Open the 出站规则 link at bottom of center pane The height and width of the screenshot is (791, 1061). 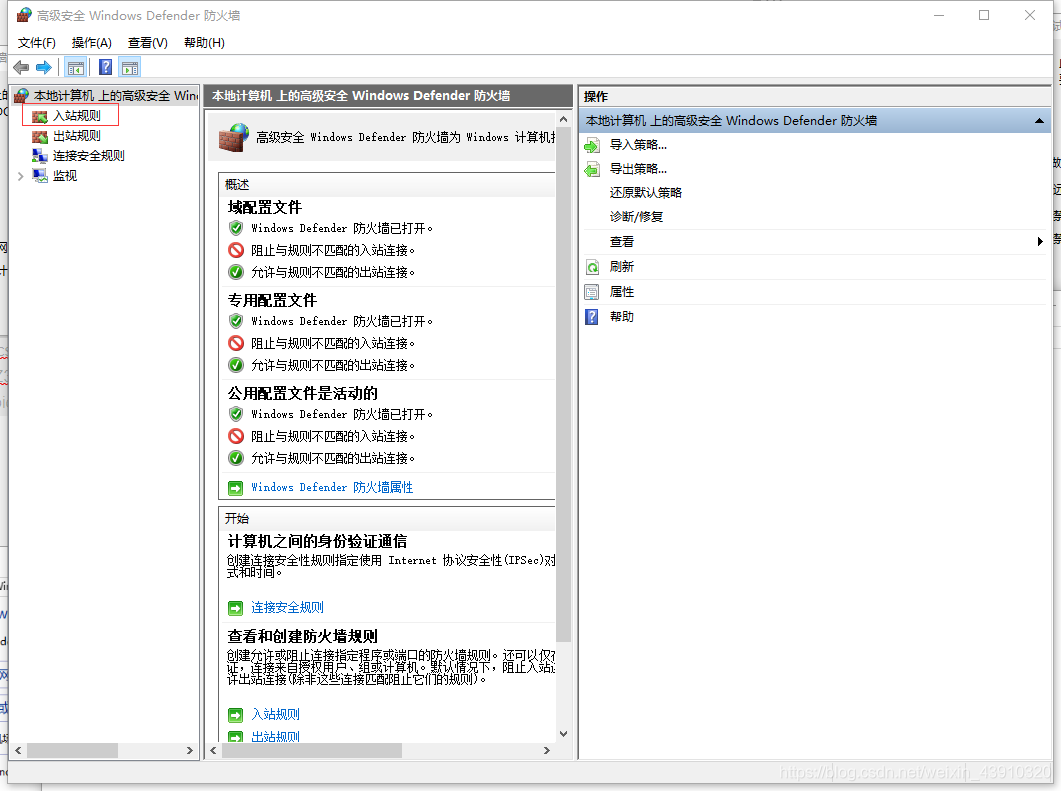tap(275, 736)
